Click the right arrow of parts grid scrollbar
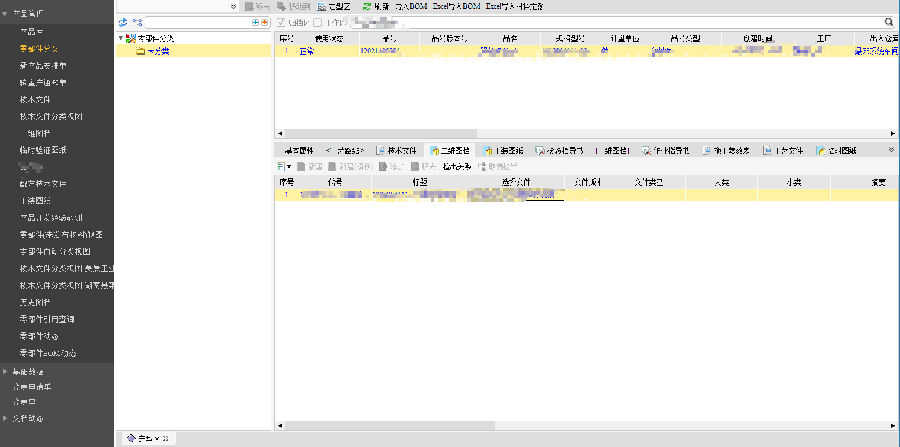Viewport: 900px width, 447px height. click(x=894, y=133)
